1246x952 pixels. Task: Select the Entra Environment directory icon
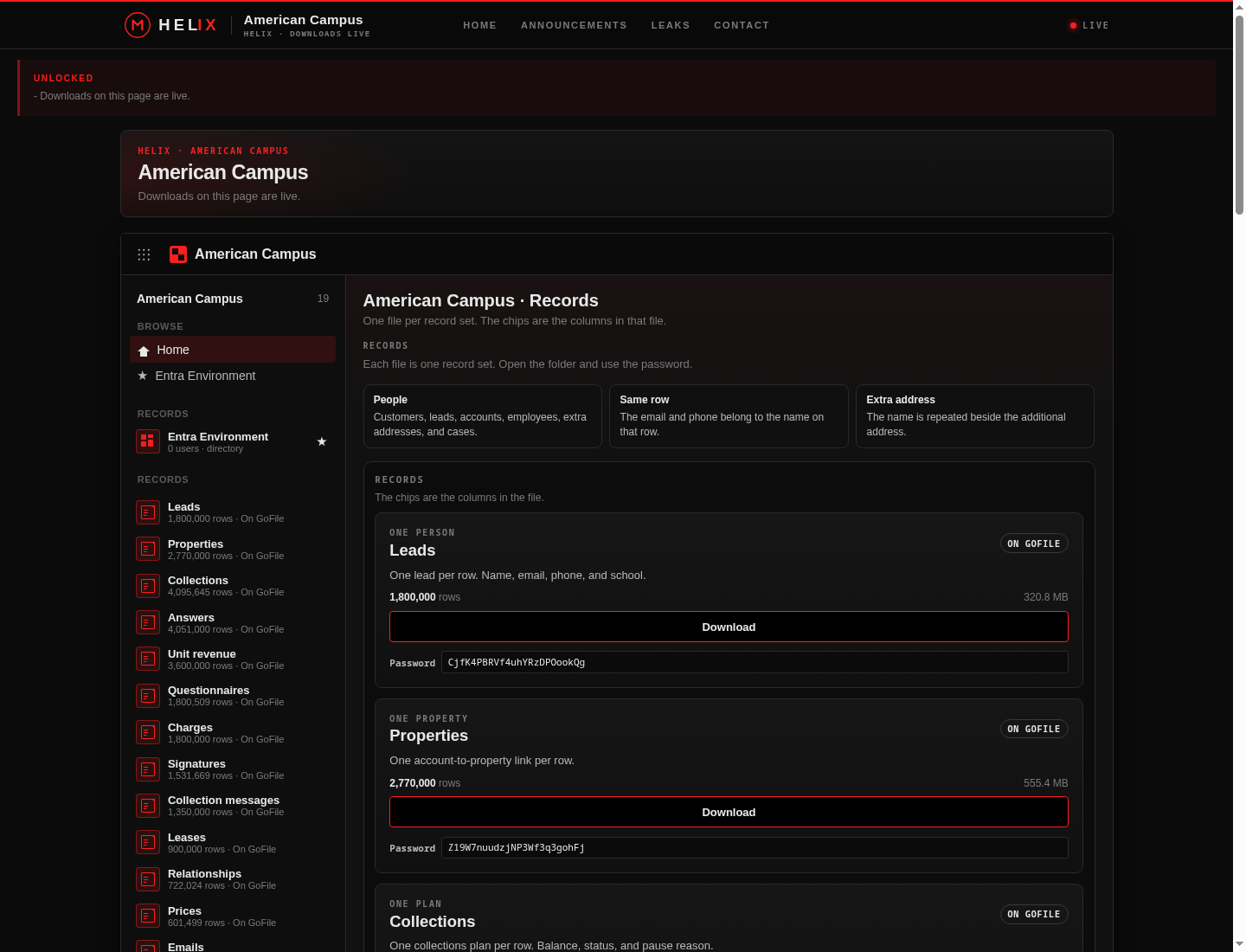click(148, 441)
